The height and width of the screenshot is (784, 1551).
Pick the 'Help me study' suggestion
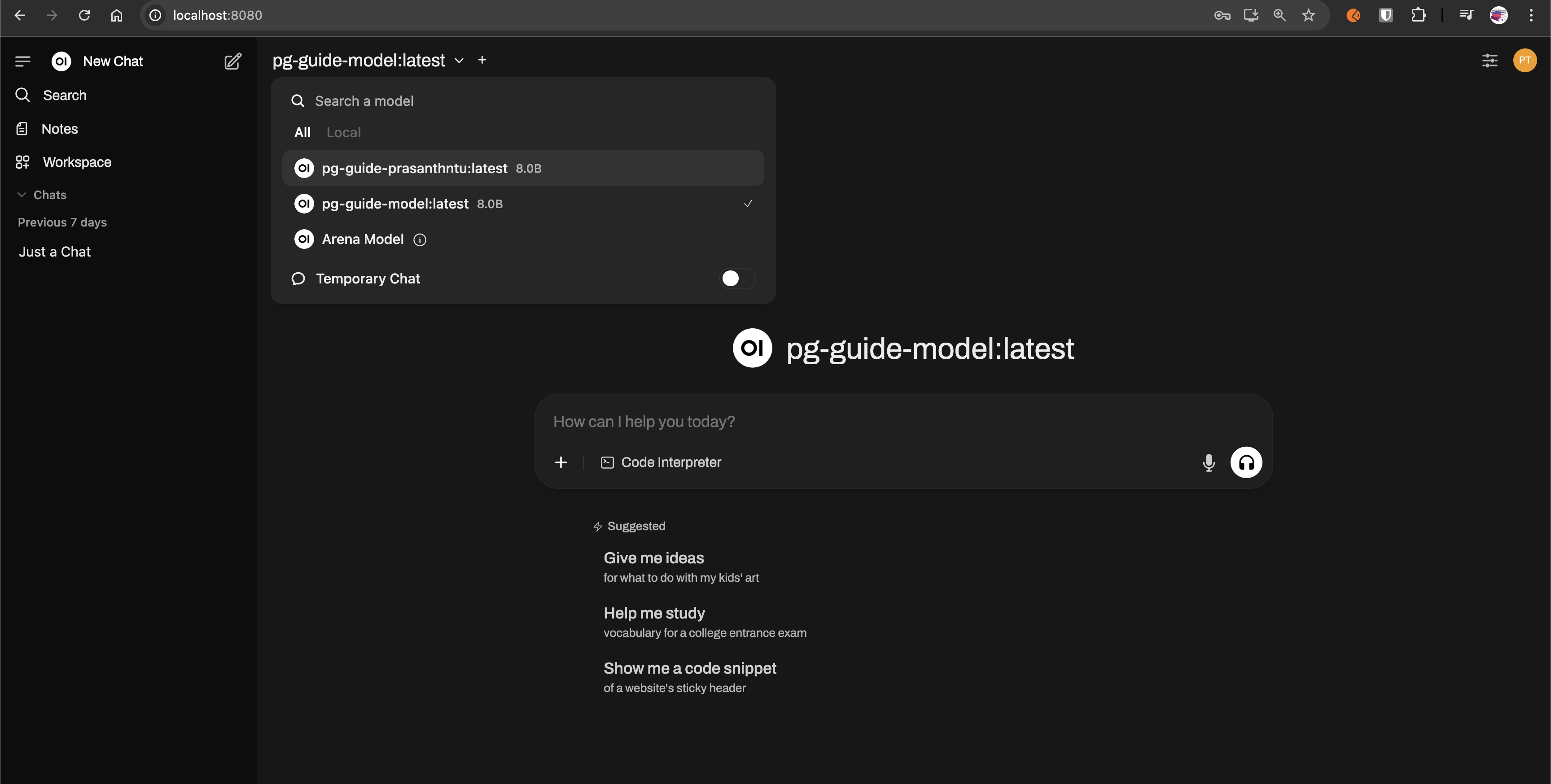pyautogui.click(x=654, y=613)
